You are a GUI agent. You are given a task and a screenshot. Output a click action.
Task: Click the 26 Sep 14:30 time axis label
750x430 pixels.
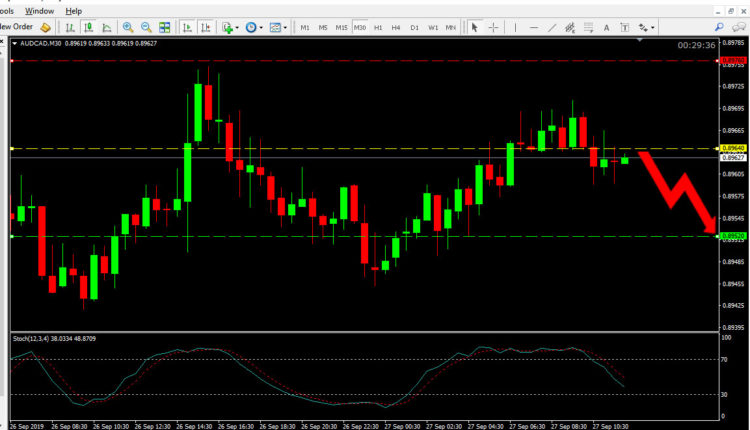coord(194,426)
